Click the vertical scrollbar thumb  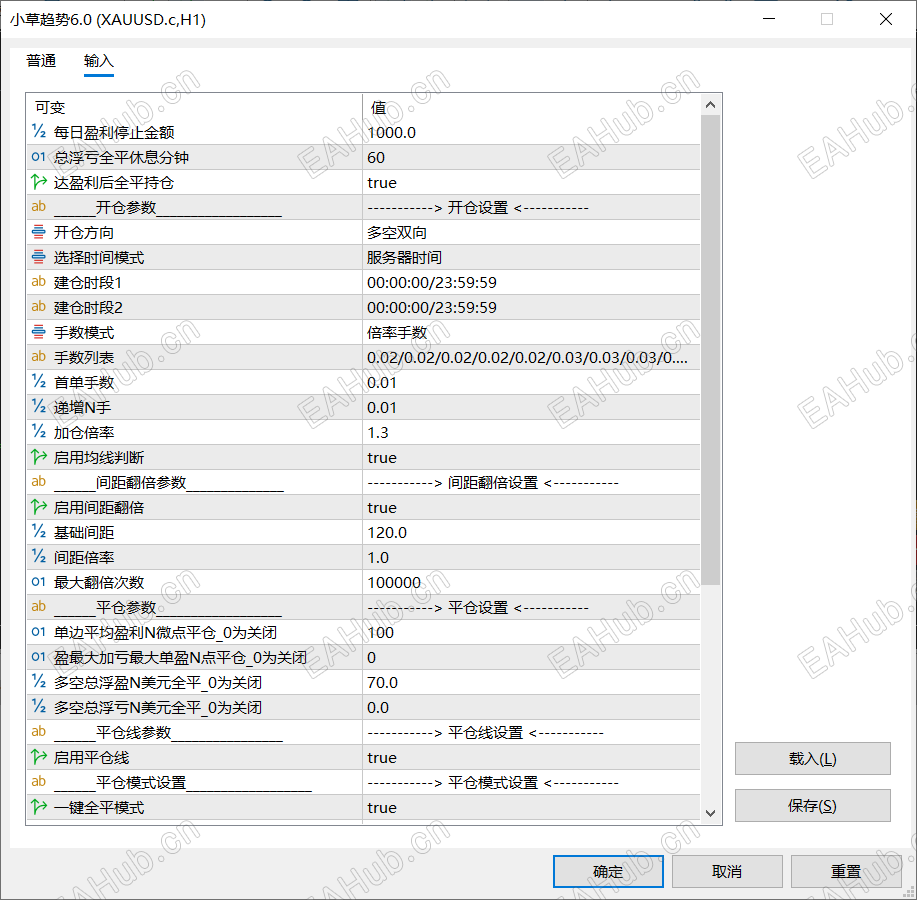coord(711,350)
